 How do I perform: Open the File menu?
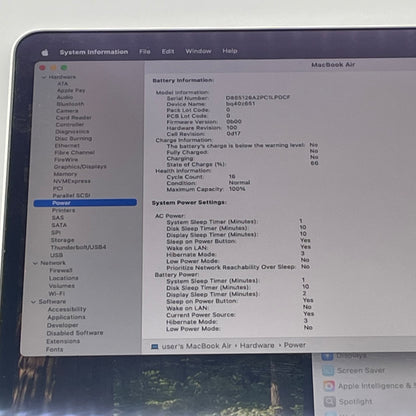[145, 52]
